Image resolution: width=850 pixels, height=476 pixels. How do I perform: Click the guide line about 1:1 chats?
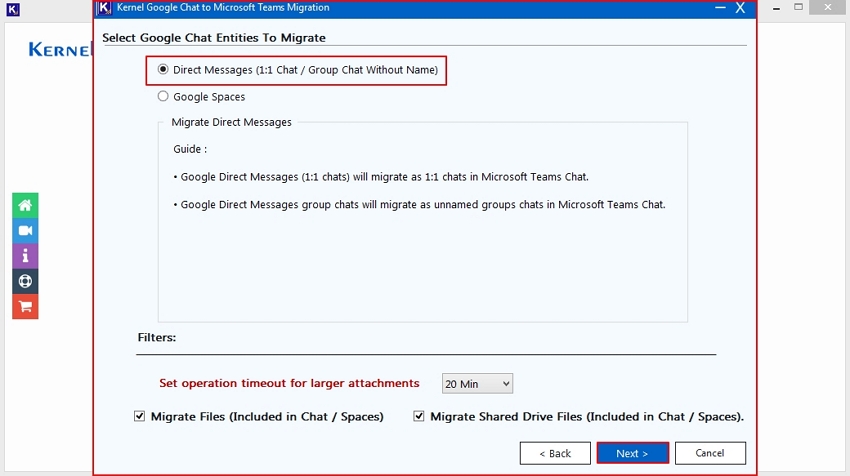pyautogui.click(x=381, y=177)
